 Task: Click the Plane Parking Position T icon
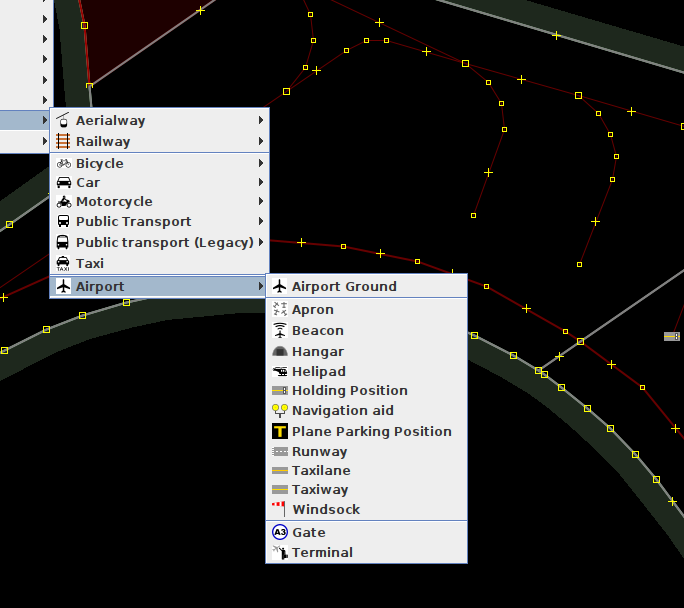(x=280, y=431)
